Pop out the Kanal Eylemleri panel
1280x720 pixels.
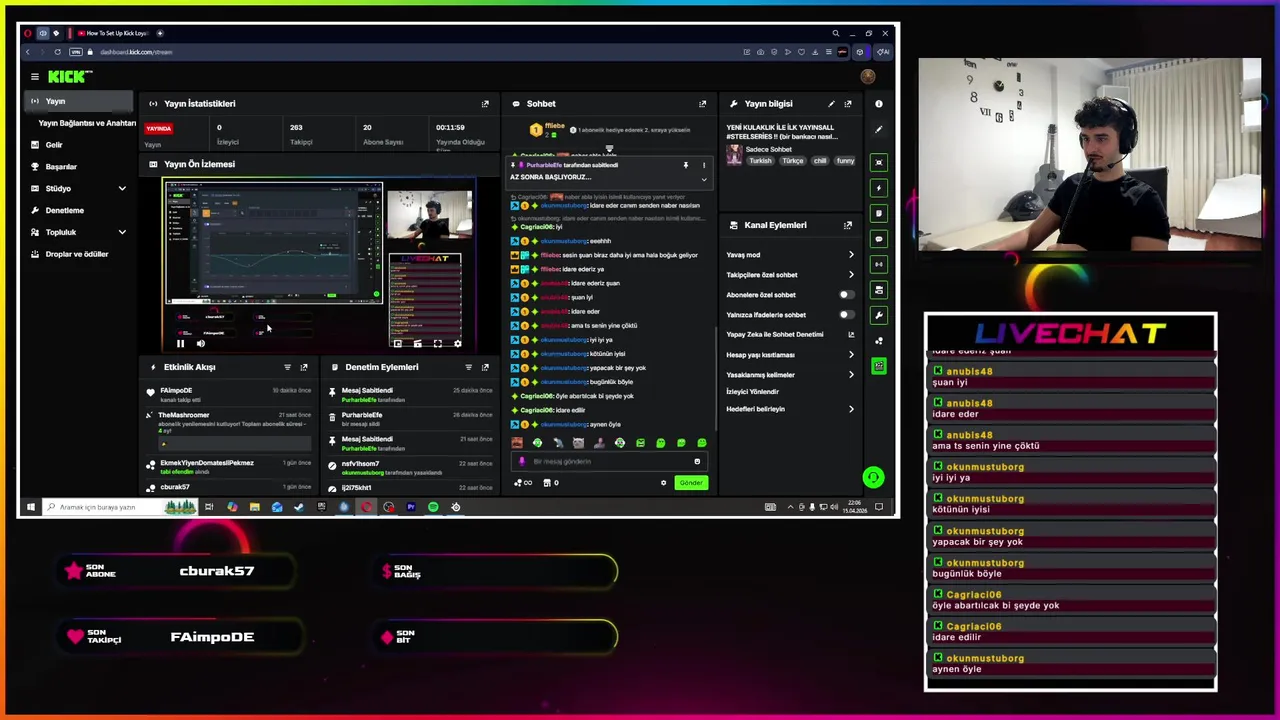[848, 225]
